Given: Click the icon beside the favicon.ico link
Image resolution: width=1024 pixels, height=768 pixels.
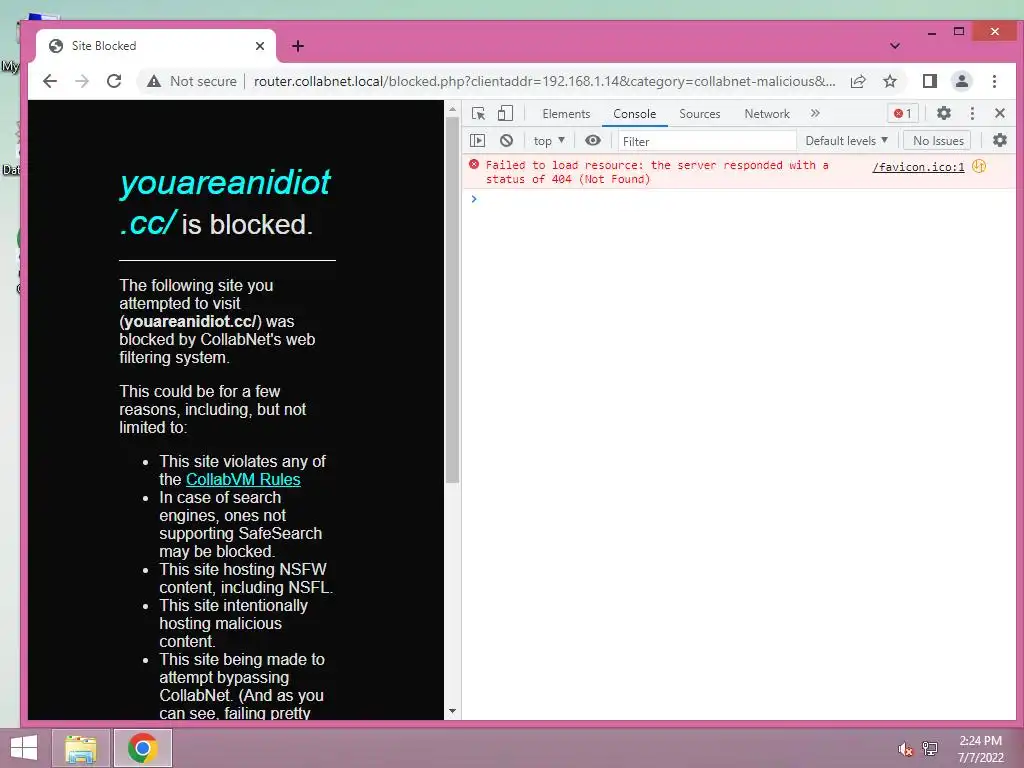Looking at the screenshot, I should pos(978,167).
